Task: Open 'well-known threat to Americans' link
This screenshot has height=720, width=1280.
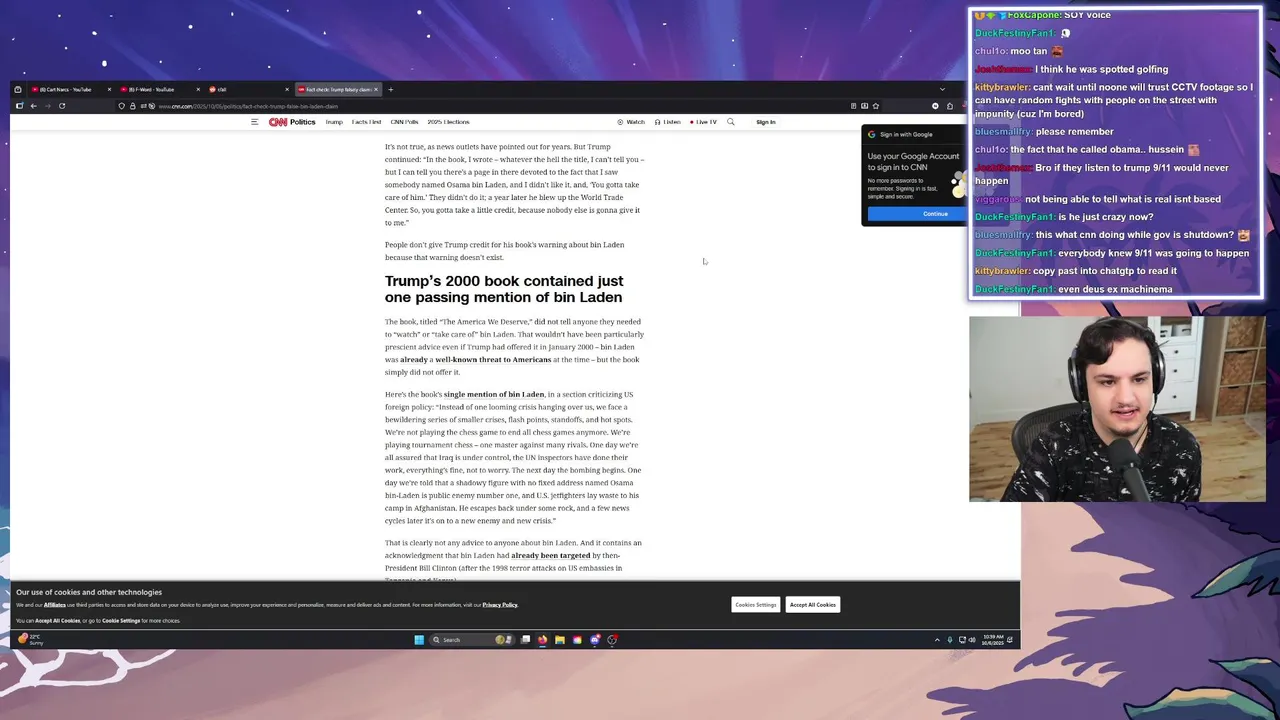Action: point(493,359)
